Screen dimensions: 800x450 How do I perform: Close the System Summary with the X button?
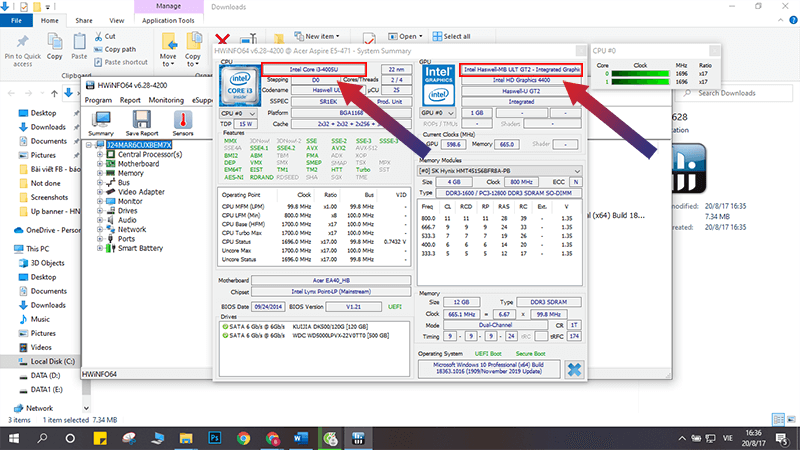tap(574, 369)
